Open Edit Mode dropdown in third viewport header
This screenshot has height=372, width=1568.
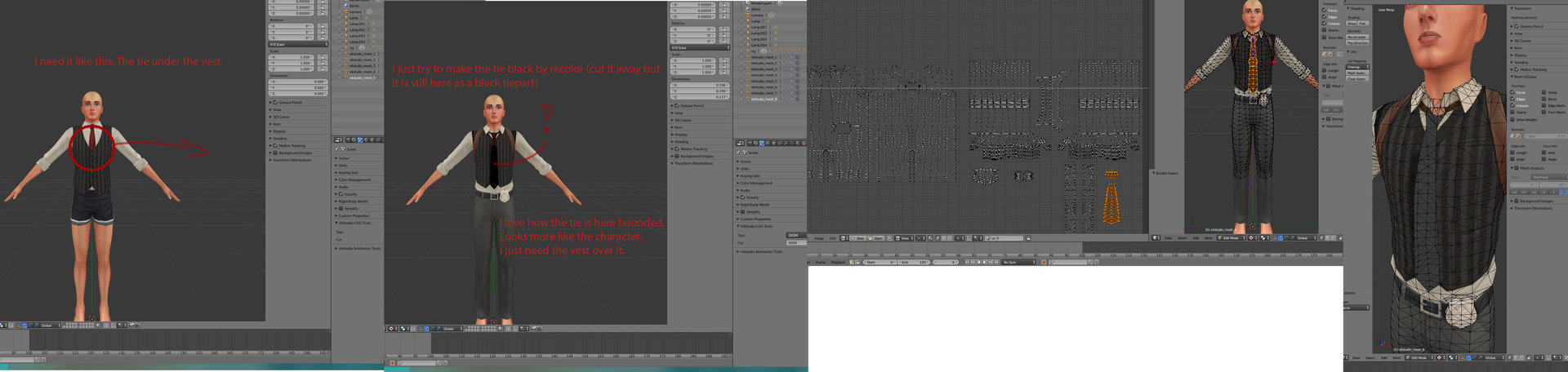pos(1229,237)
